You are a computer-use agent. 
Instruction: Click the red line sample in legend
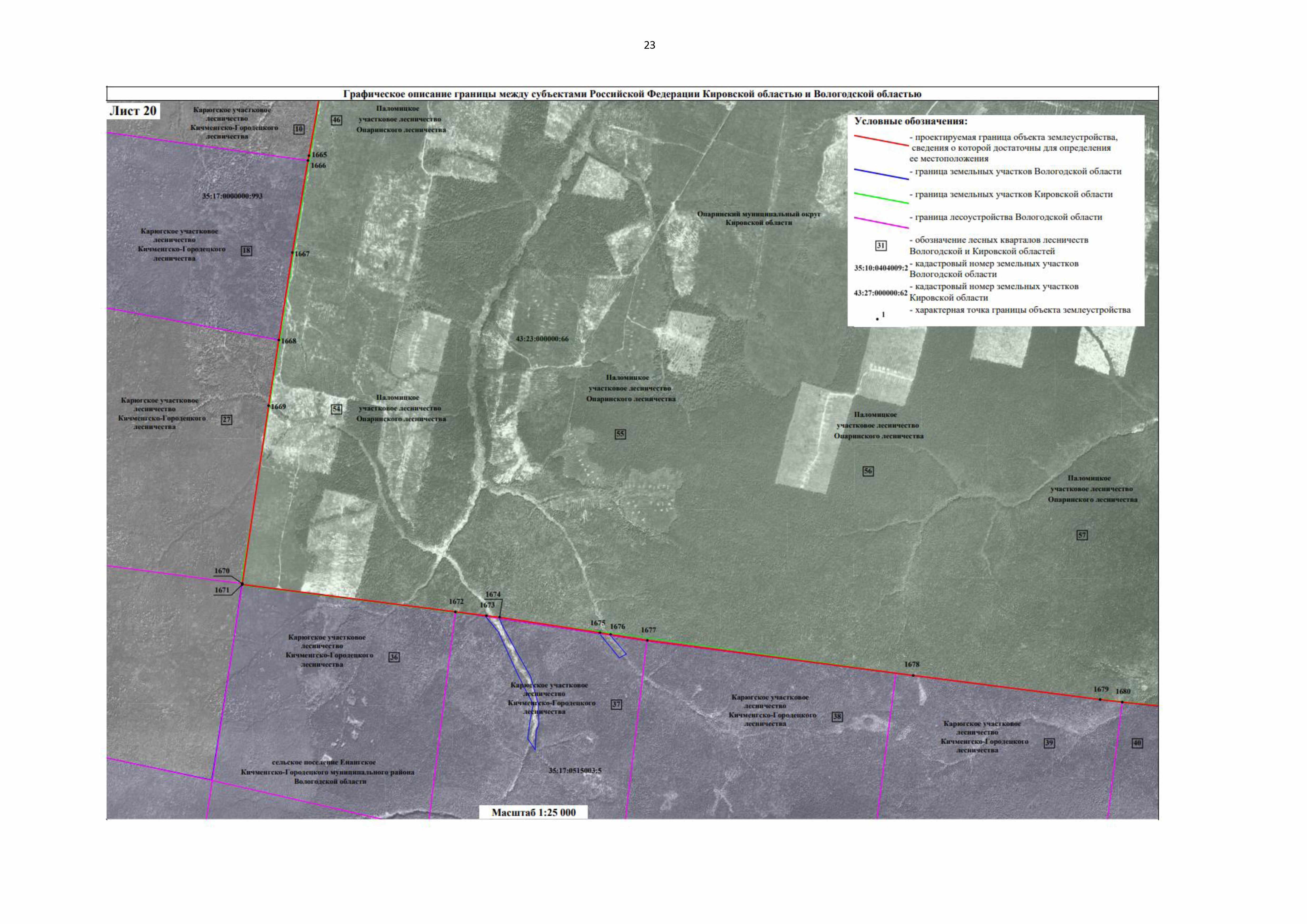click(881, 141)
